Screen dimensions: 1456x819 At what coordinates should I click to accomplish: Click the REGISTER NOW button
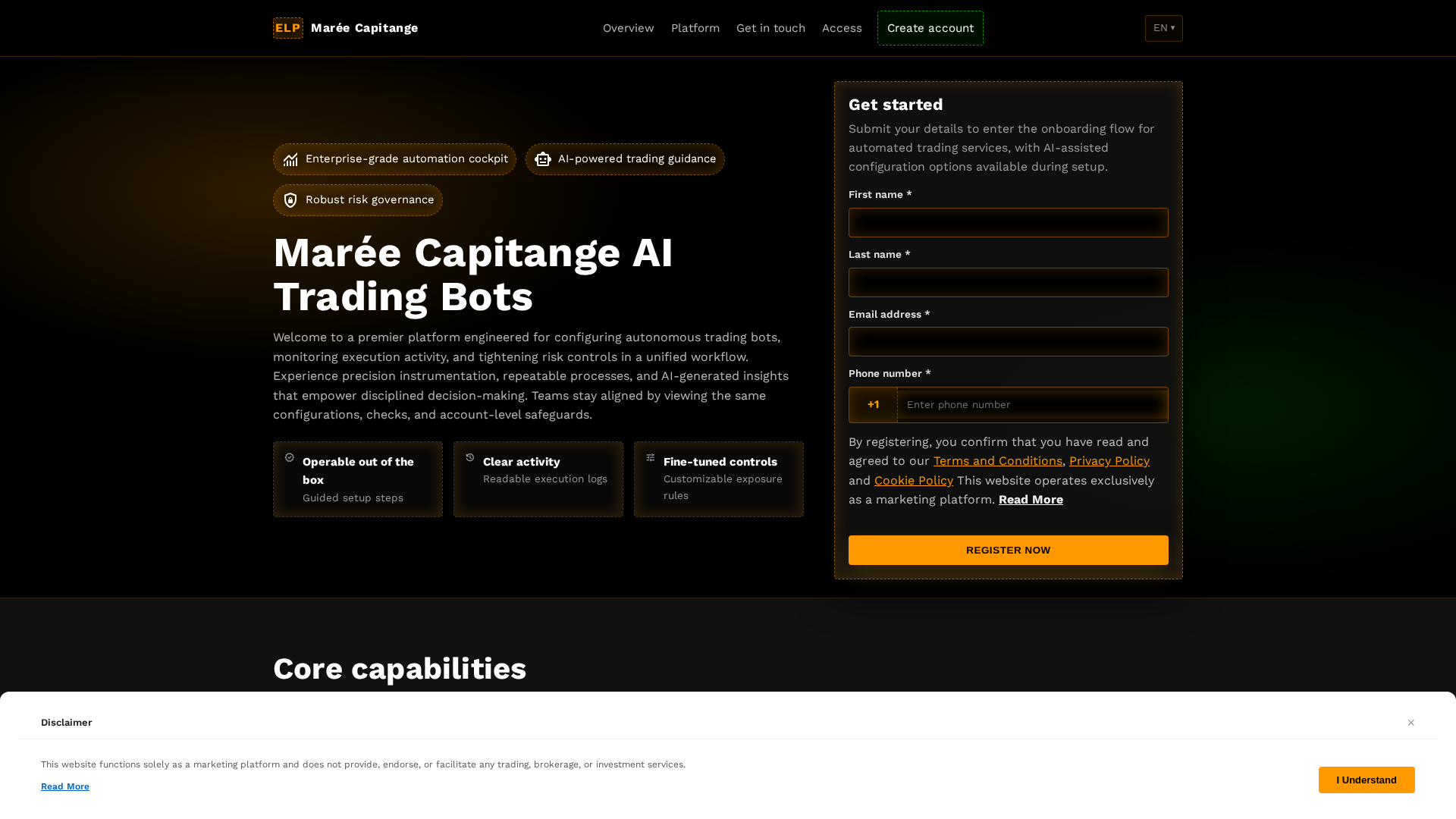click(x=1009, y=551)
